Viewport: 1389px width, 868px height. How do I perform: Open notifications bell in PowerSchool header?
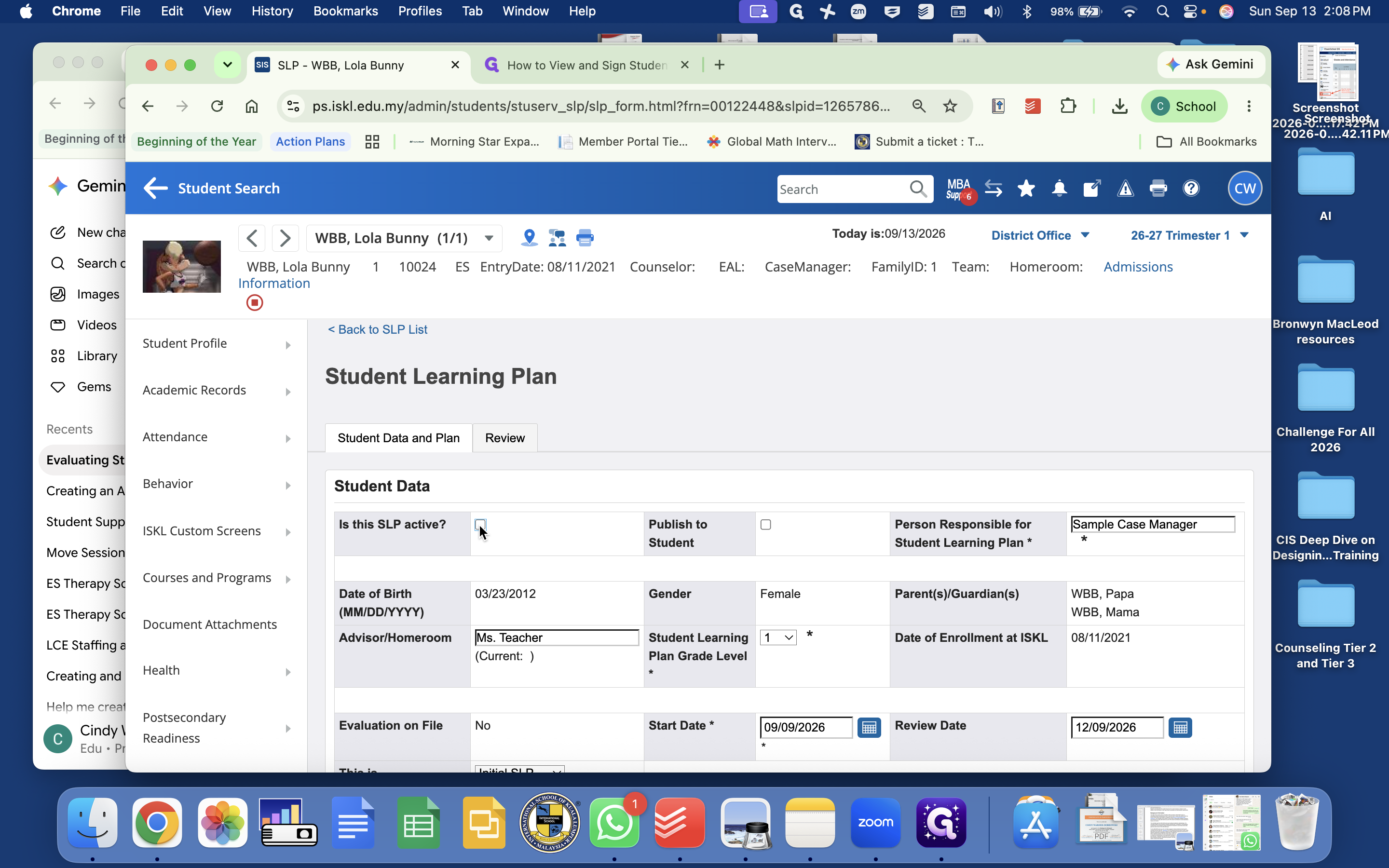(x=1060, y=188)
